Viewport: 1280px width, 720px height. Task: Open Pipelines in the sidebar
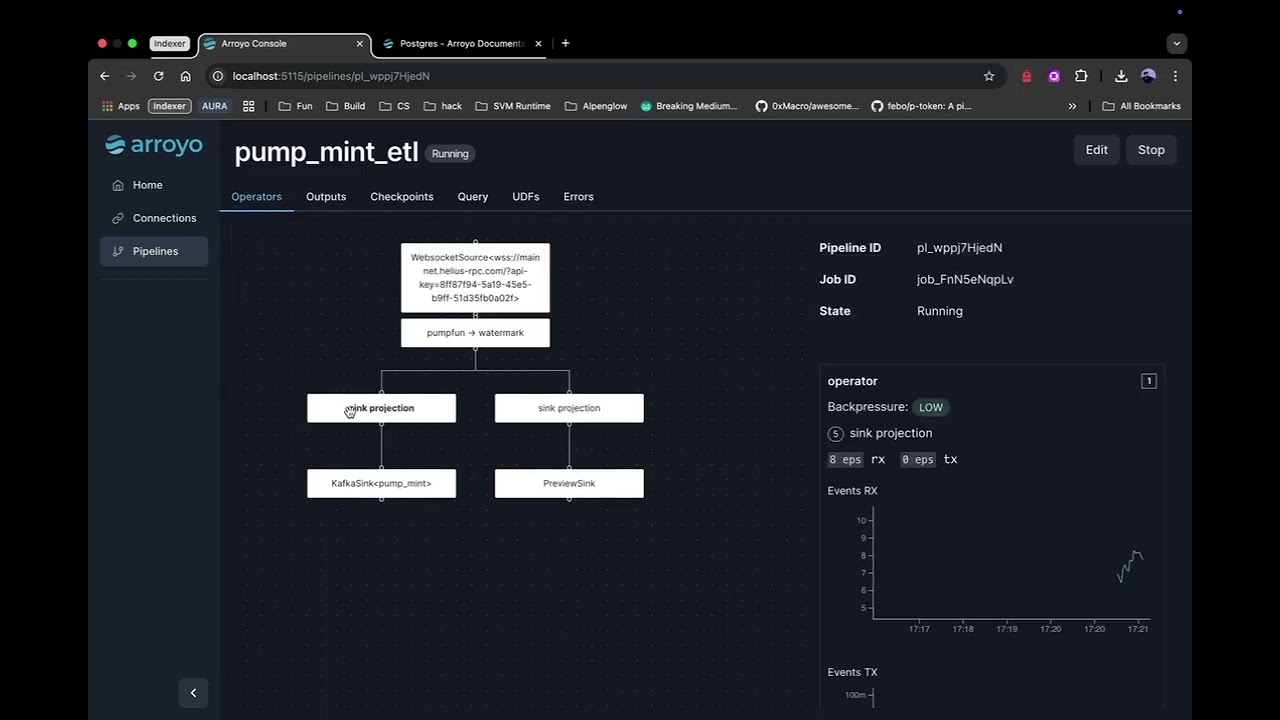point(154,251)
